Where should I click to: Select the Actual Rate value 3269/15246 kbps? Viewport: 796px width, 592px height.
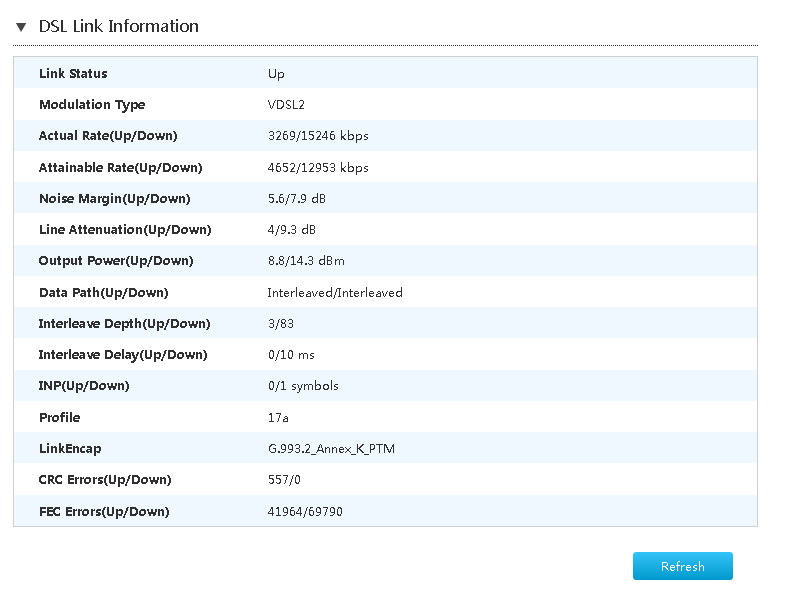(x=318, y=136)
